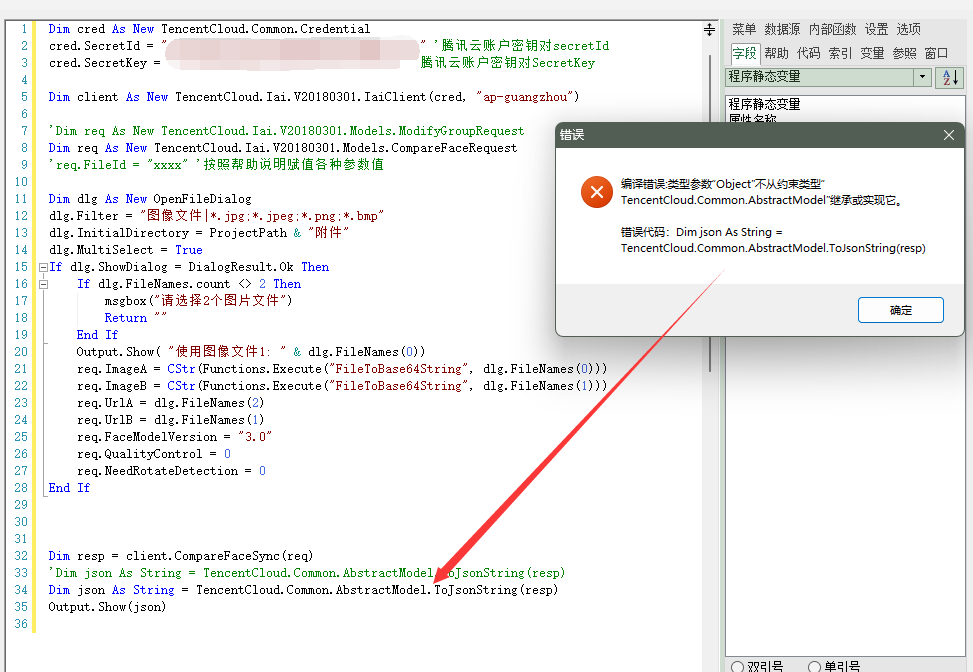Click the A-Z sort icon button
973x672 pixels.
click(949, 78)
